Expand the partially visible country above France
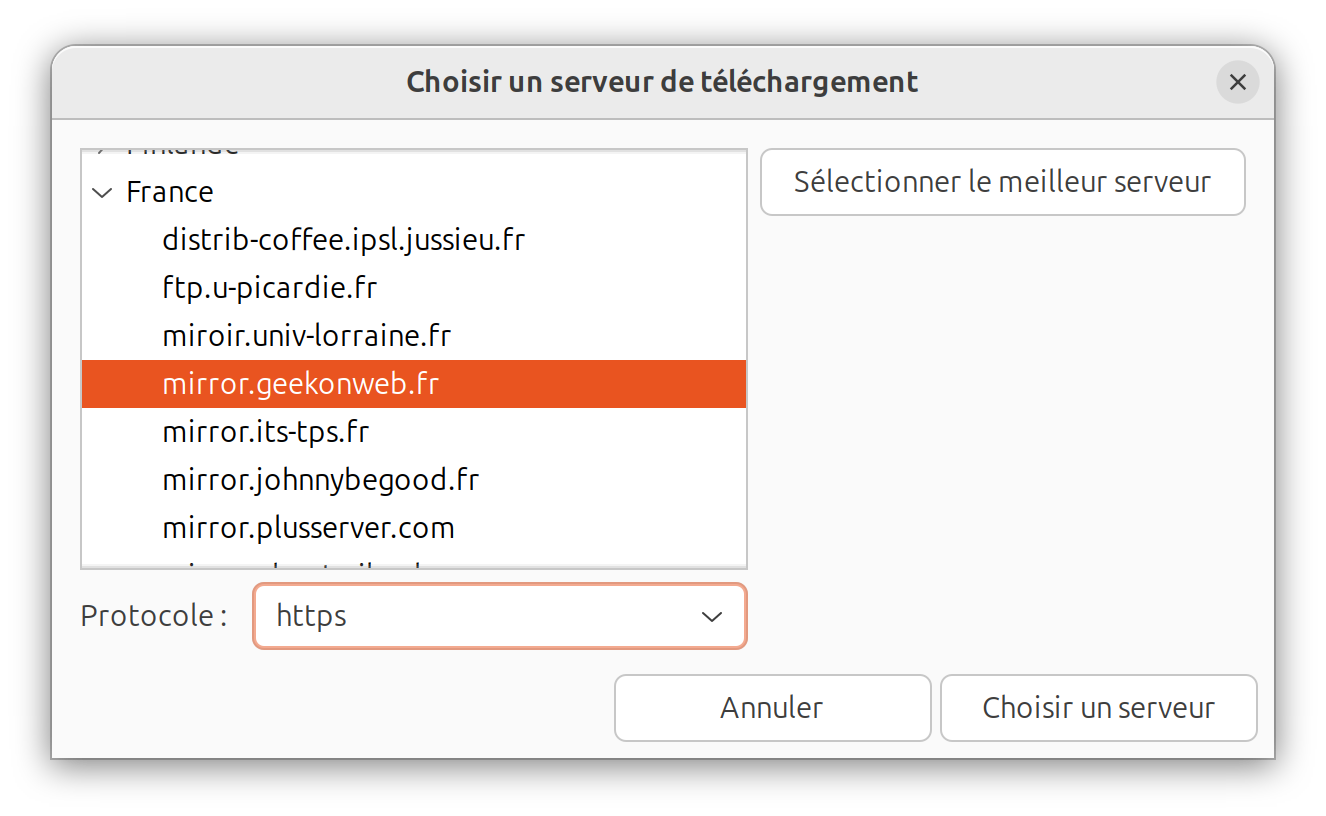The image size is (1326, 816). click(102, 153)
